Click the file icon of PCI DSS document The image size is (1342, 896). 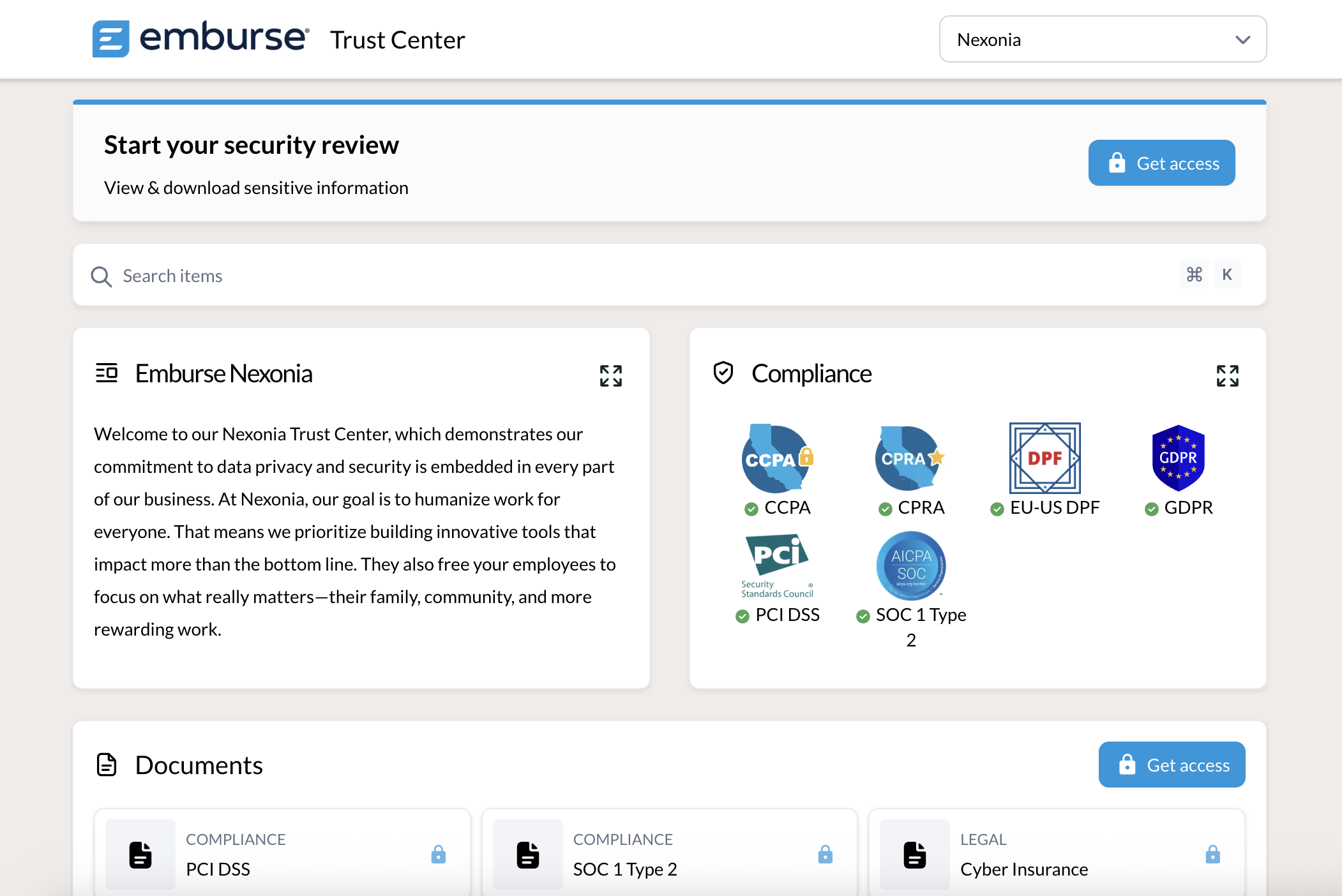[x=140, y=855]
